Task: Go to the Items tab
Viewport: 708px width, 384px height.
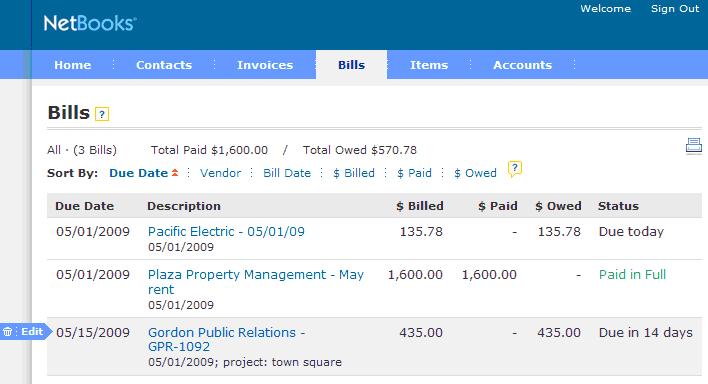Action: pyautogui.click(x=429, y=65)
